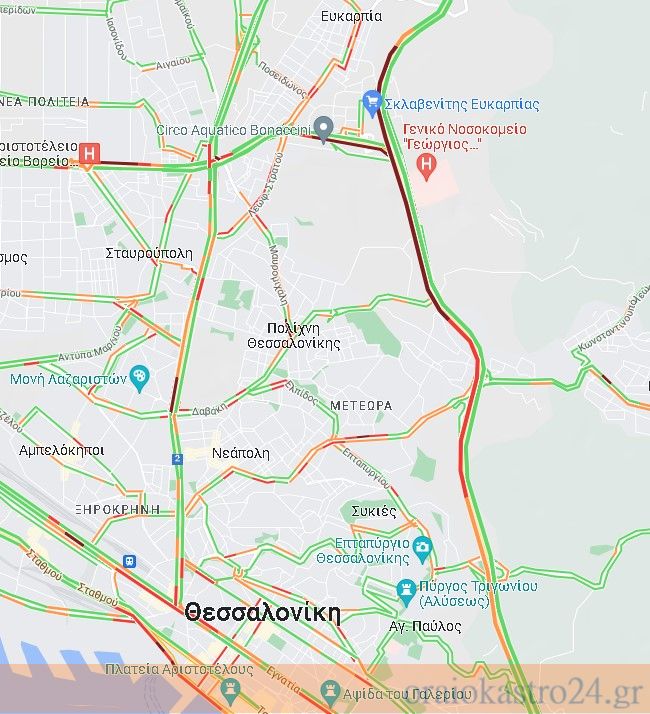Click the route 2 highway shield

pyautogui.click(x=177, y=459)
